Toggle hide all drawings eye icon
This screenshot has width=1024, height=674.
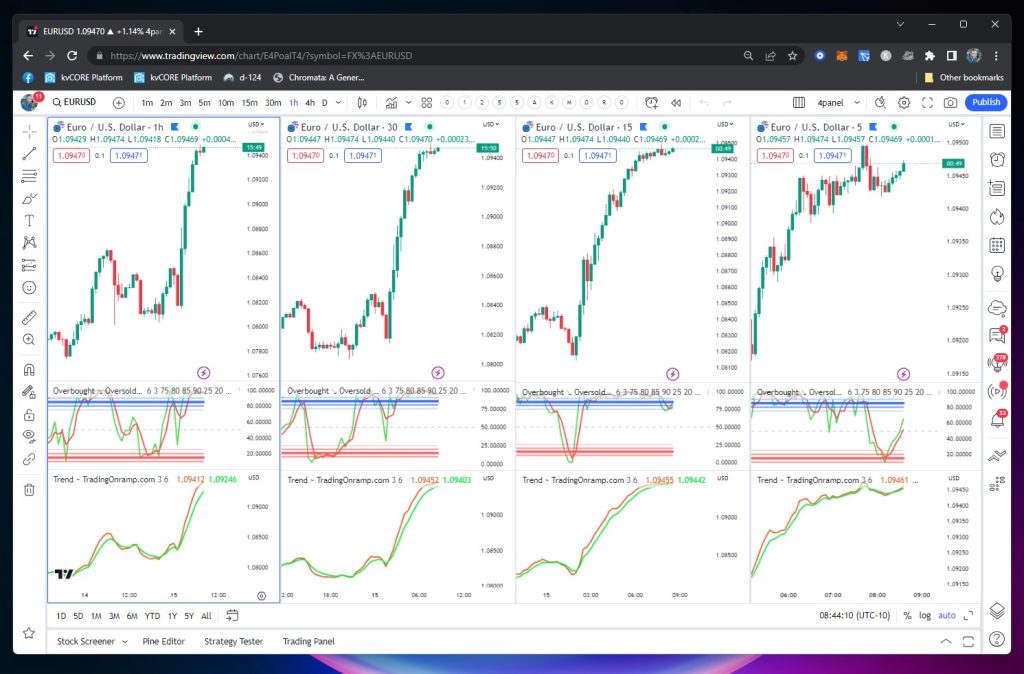pos(29,436)
